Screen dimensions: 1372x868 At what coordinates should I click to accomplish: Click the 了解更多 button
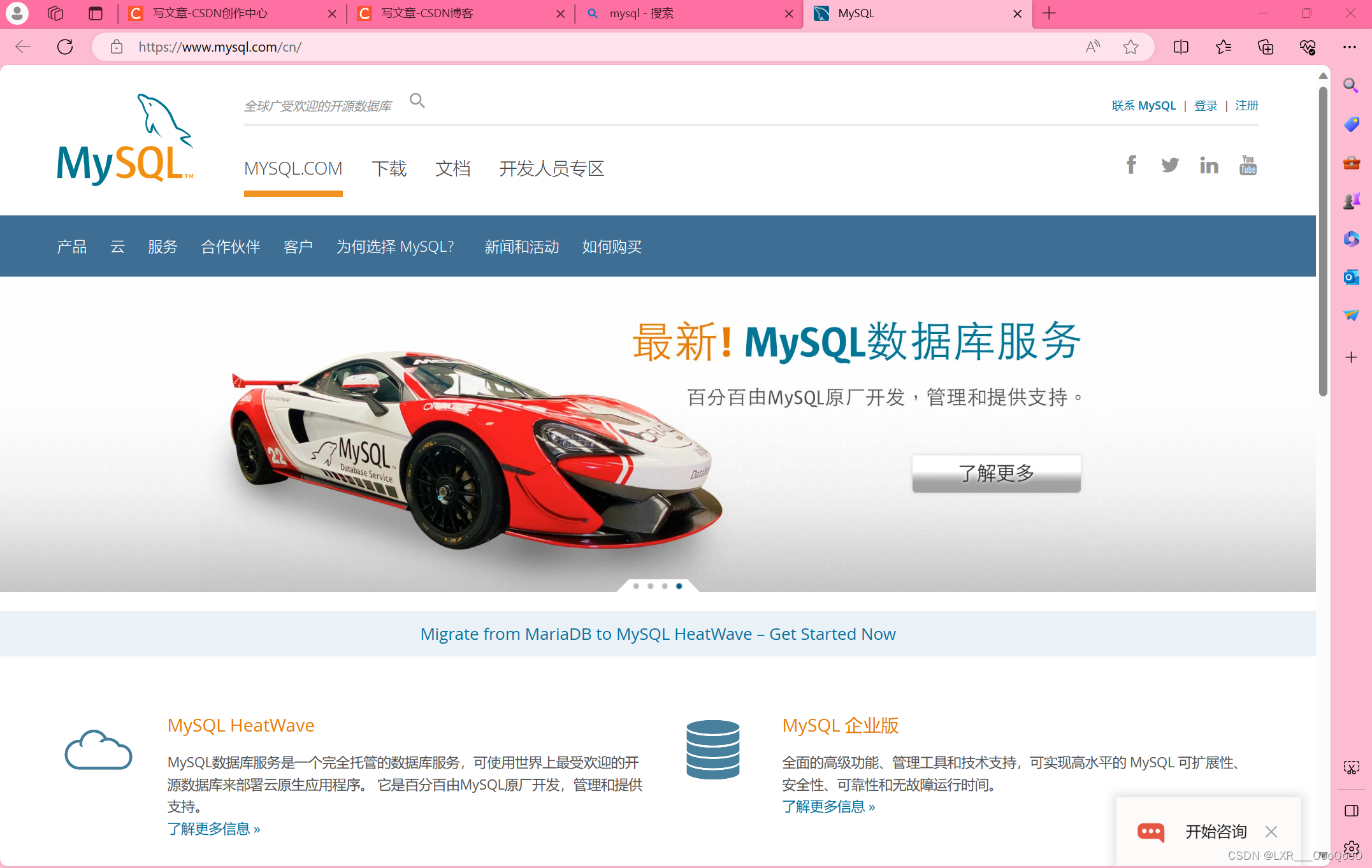click(996, 474)
